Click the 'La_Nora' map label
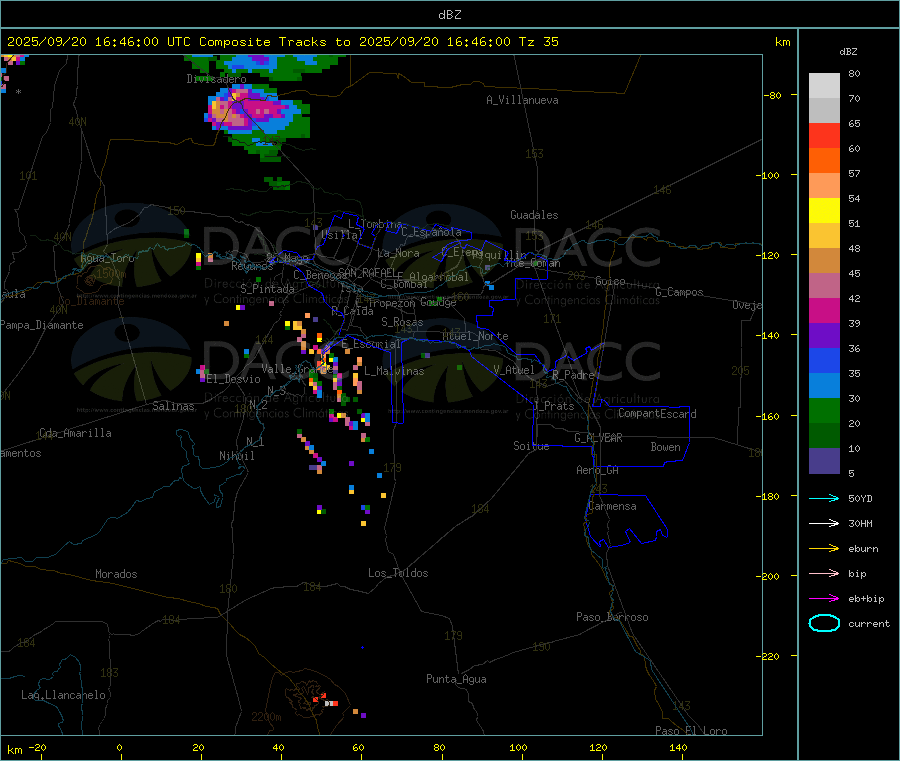900x761 pixels. click(398, 253)
